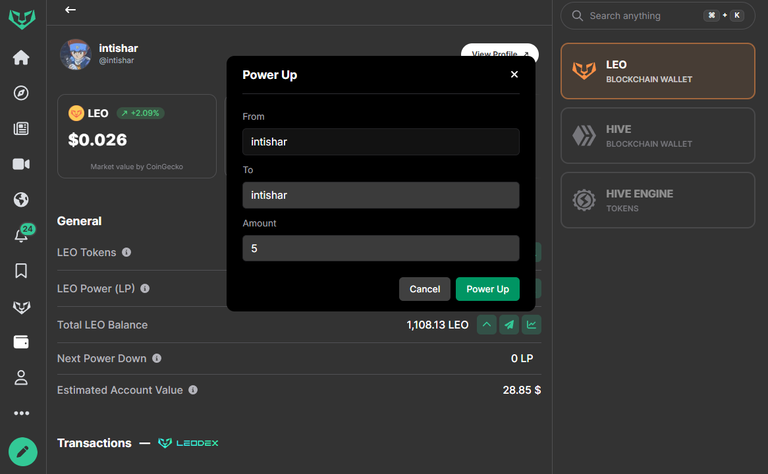The width and height of the screenshot is (768, 474).
Task: Click the info icon beside Next Power Down
Action: click(x=157, y=358)
